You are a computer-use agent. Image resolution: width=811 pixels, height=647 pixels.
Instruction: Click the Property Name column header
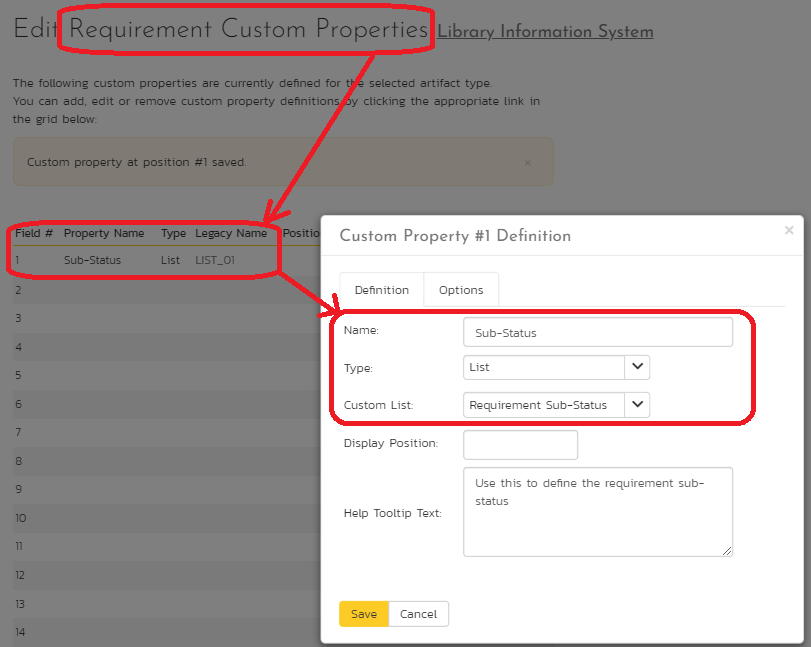coord(104,233)
